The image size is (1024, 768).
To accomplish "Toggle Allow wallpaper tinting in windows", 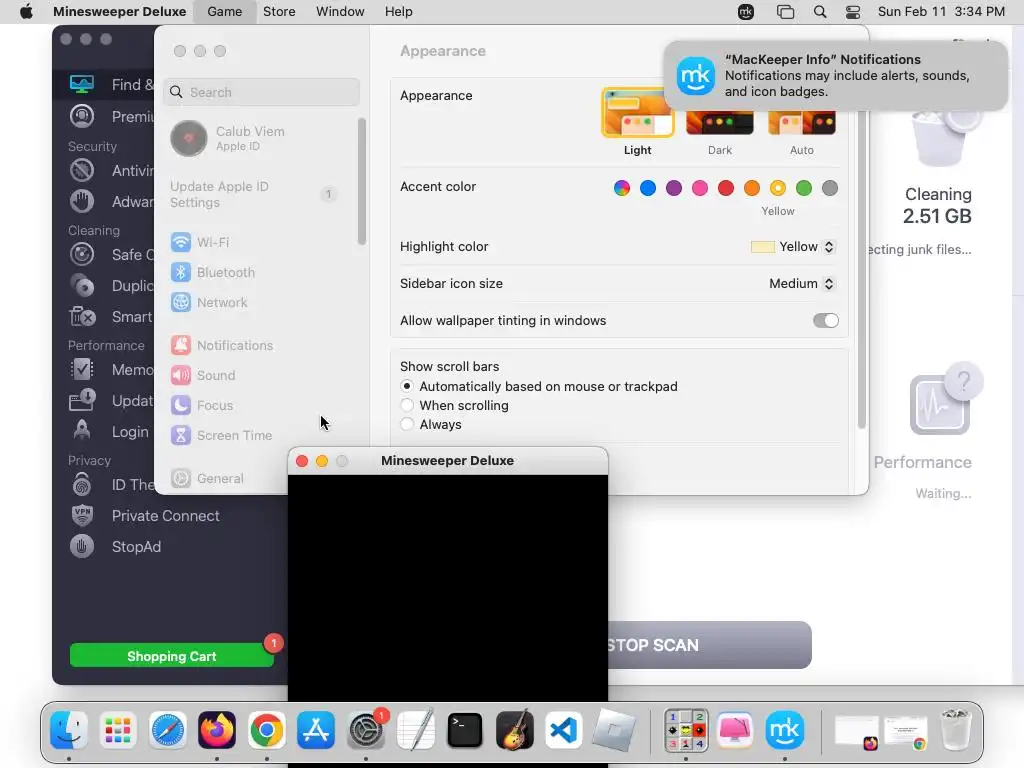I will pos(825,321).
